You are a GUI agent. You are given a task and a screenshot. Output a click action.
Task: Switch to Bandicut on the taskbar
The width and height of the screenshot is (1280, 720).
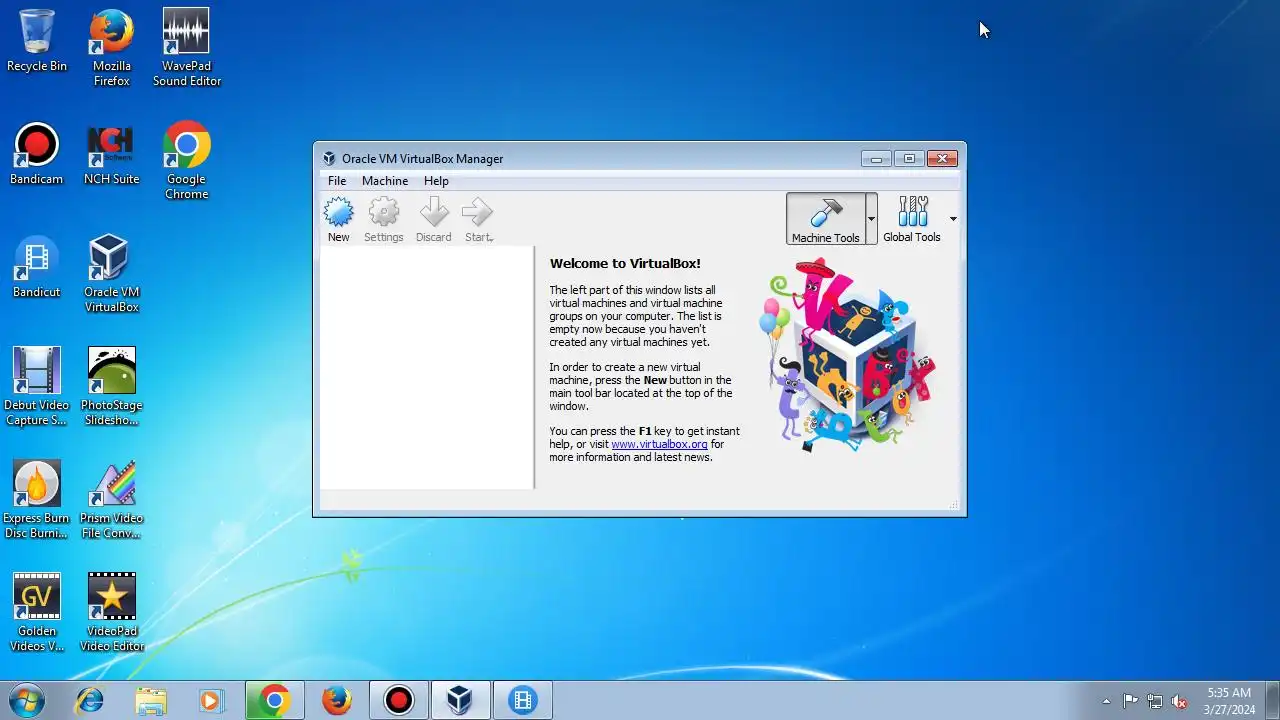(523, 701)
